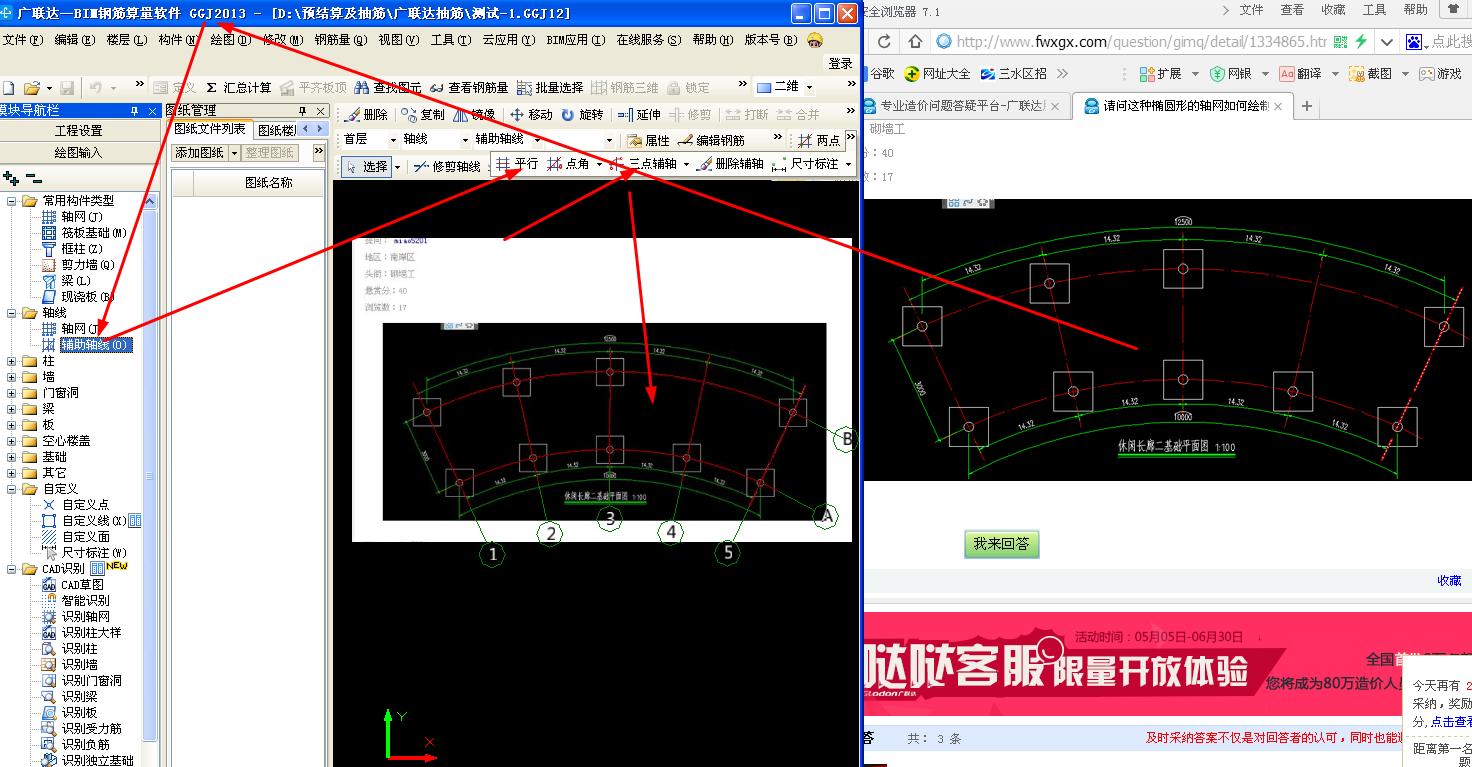The image size is (1472, 767).
Task: Select 自定义点 in the tree
Action: coord(85,505)
